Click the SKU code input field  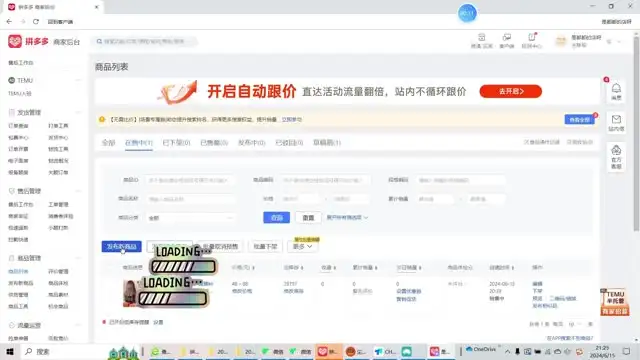[461, 180]
